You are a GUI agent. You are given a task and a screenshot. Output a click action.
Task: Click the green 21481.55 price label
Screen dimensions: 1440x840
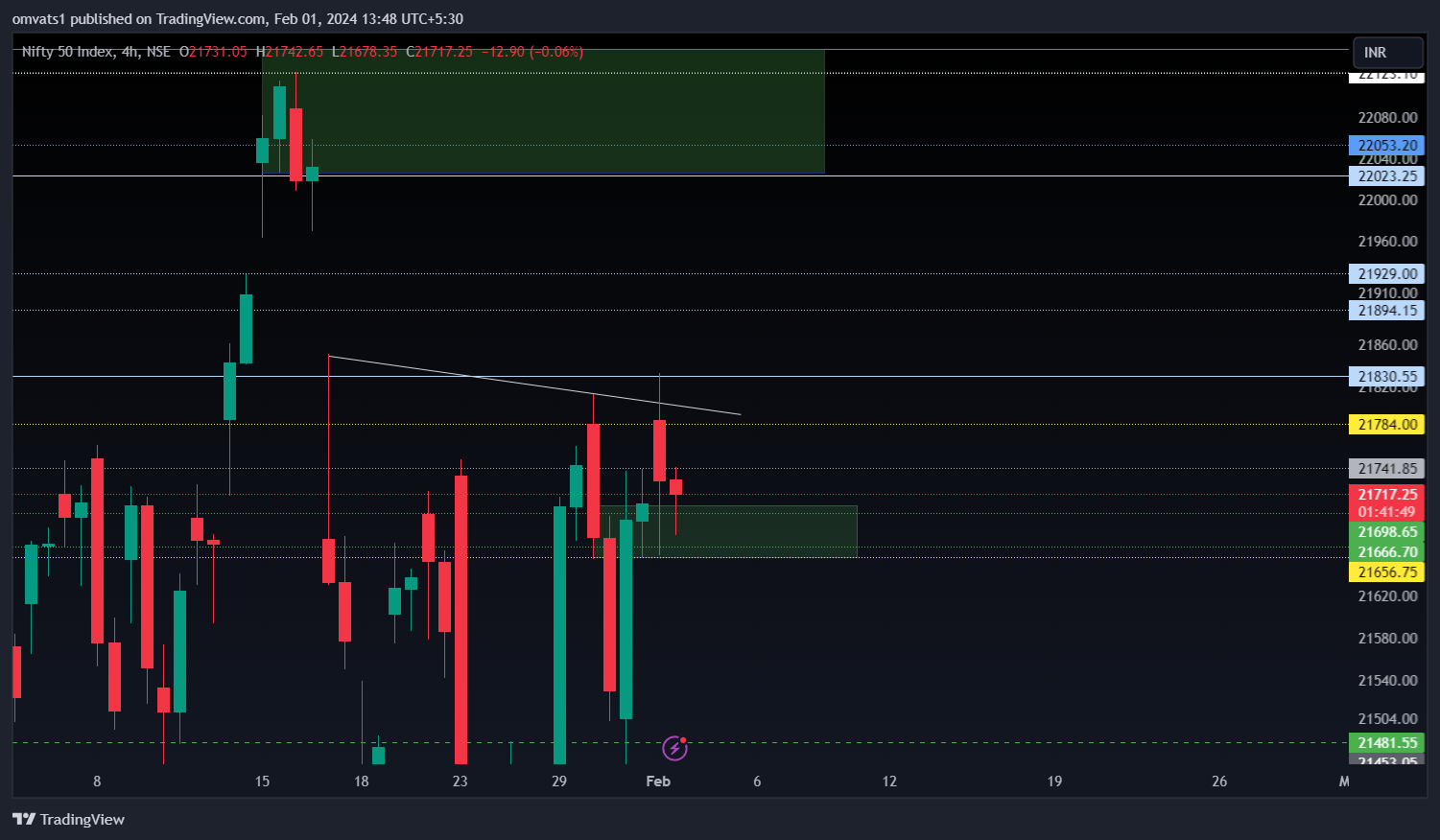(1386, 743)
